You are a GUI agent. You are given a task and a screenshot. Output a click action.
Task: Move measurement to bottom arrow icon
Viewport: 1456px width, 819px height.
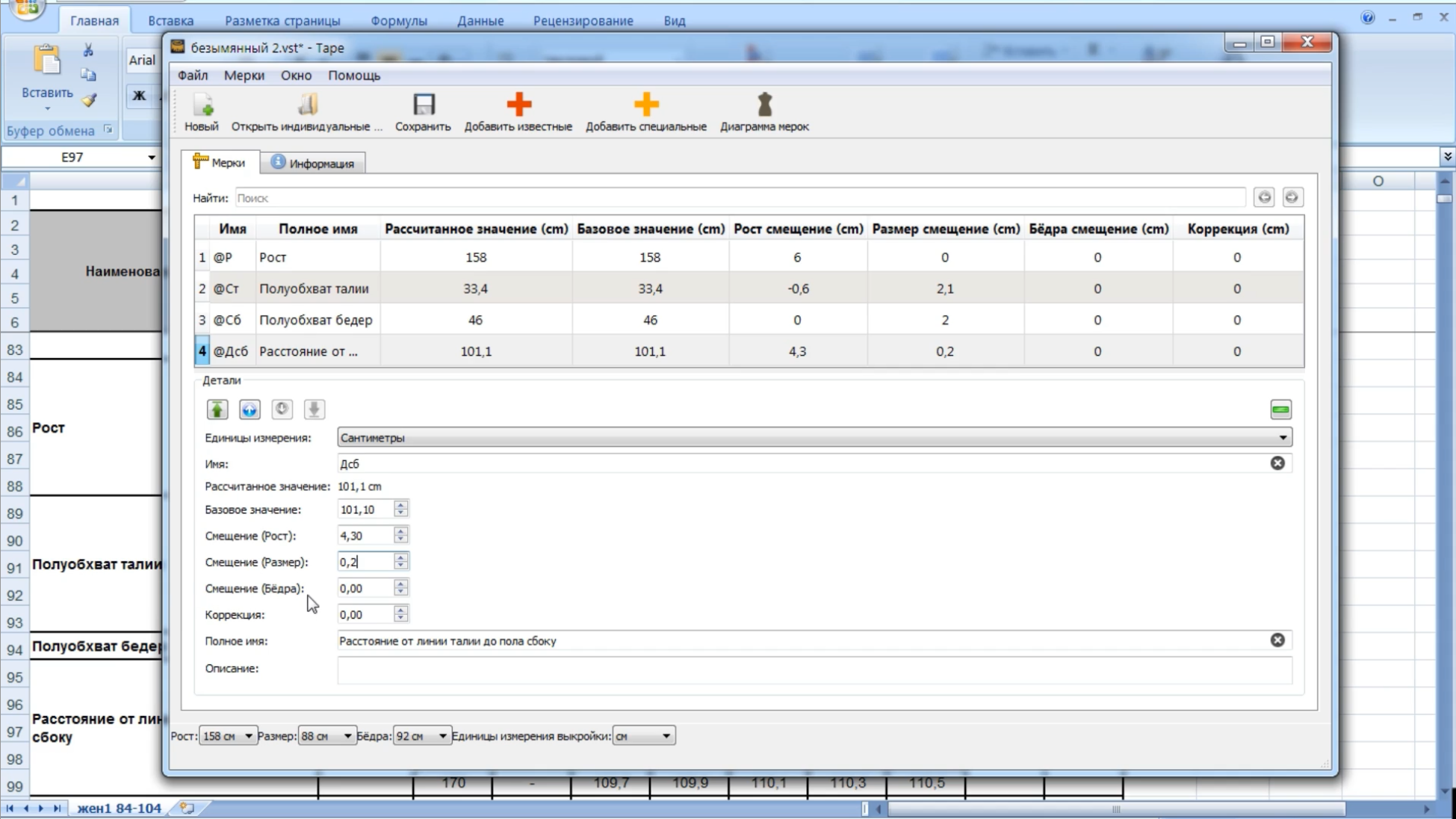(315, 409)
